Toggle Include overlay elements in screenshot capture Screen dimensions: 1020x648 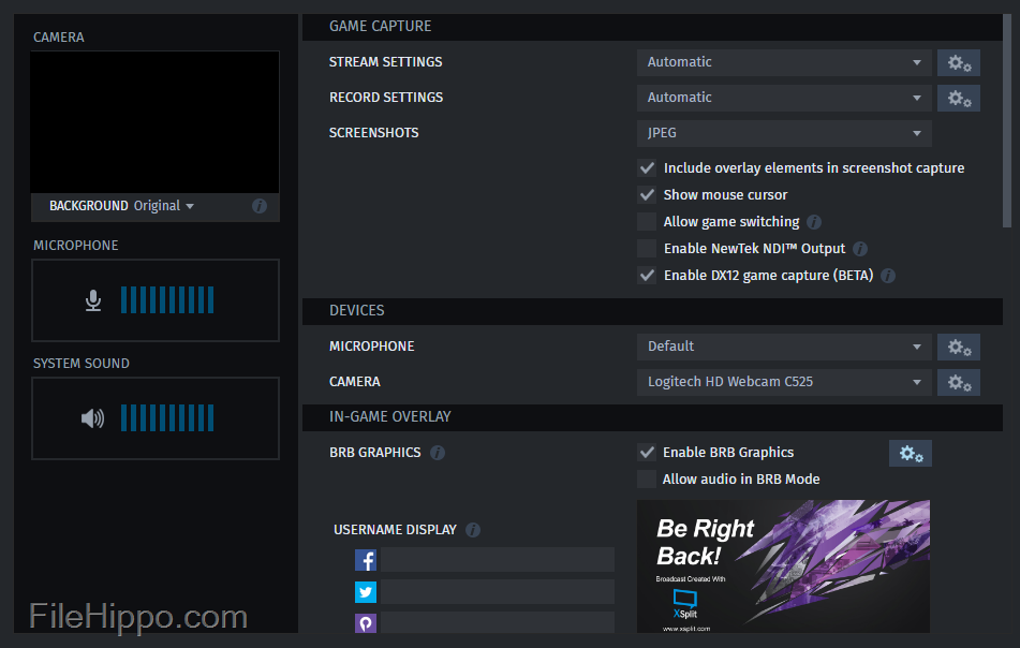(x=647, y=168)
